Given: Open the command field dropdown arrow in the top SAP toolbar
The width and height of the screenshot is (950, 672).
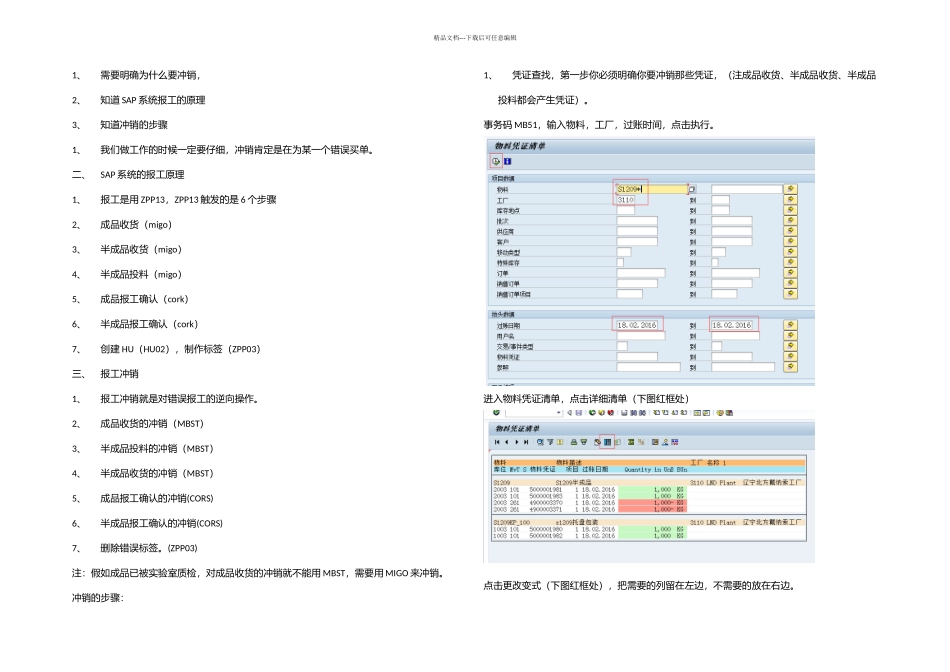Looking at the screenshot, I should point(559,413).
